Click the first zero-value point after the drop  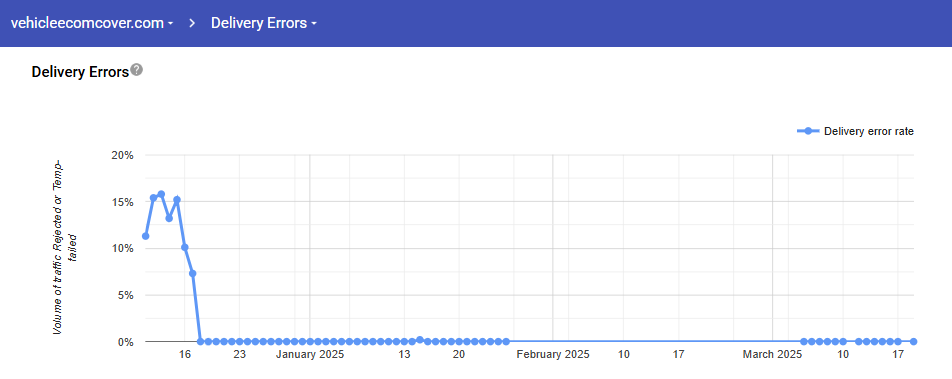click(x=200, y=341)
